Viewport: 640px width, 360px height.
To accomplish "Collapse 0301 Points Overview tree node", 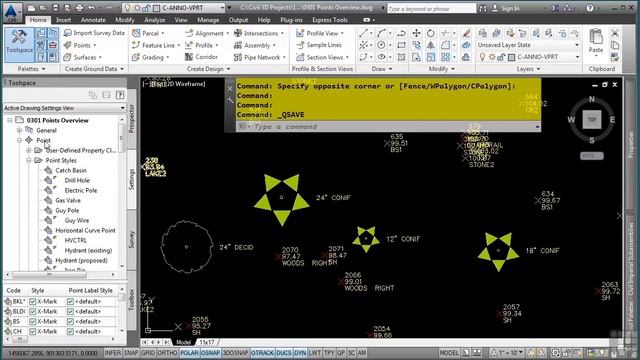I will pos(10,120).
